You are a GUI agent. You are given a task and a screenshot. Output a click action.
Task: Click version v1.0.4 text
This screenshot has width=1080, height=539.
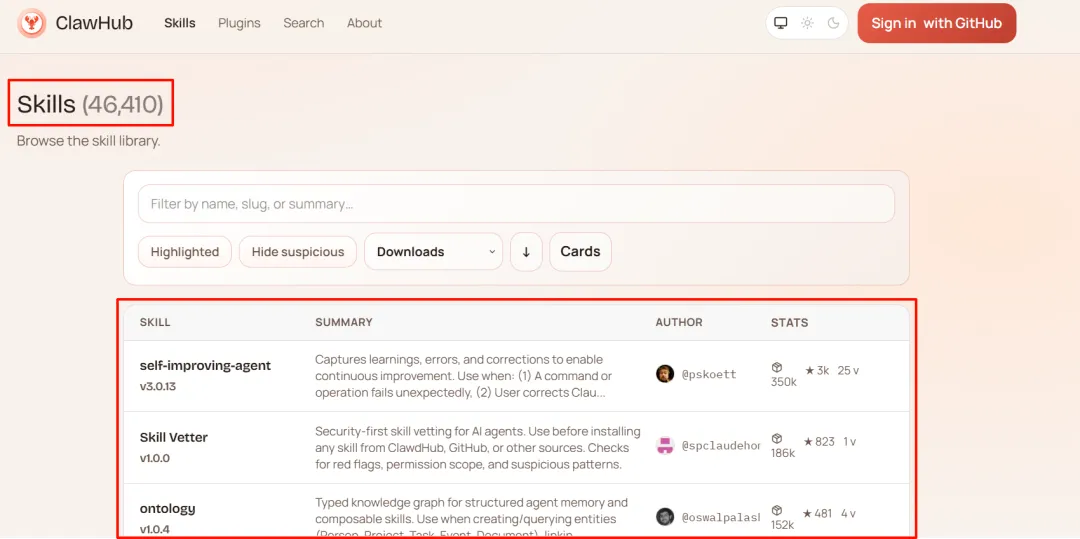coord(154,530)
